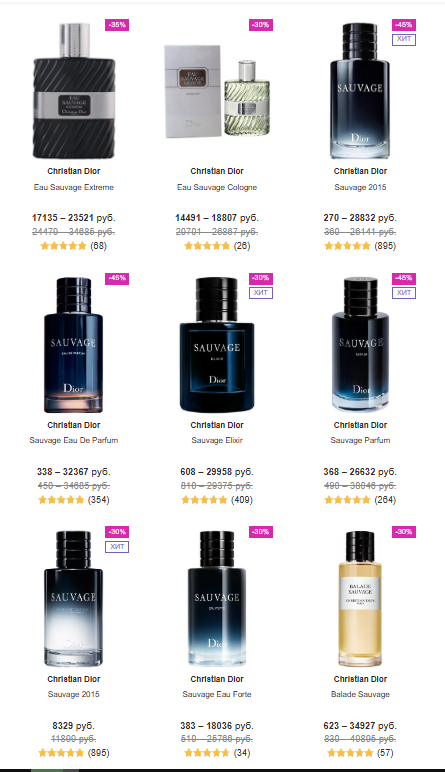Click star rating of Eau Sauvage Extreme
The image size is (445, 772).
(x=64, y=246)
